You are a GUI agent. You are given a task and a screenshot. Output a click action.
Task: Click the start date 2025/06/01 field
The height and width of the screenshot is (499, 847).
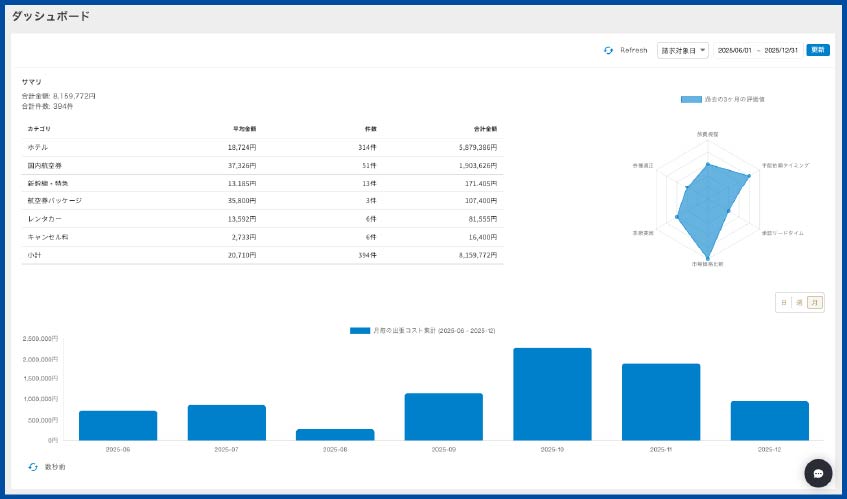735,50
